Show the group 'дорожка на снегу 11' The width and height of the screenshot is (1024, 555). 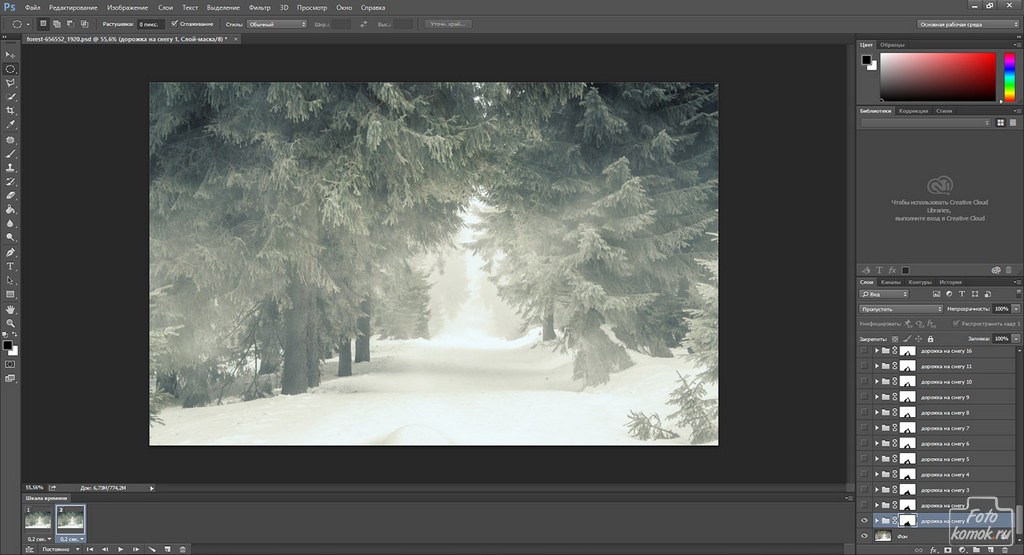[x=865, y=366]
